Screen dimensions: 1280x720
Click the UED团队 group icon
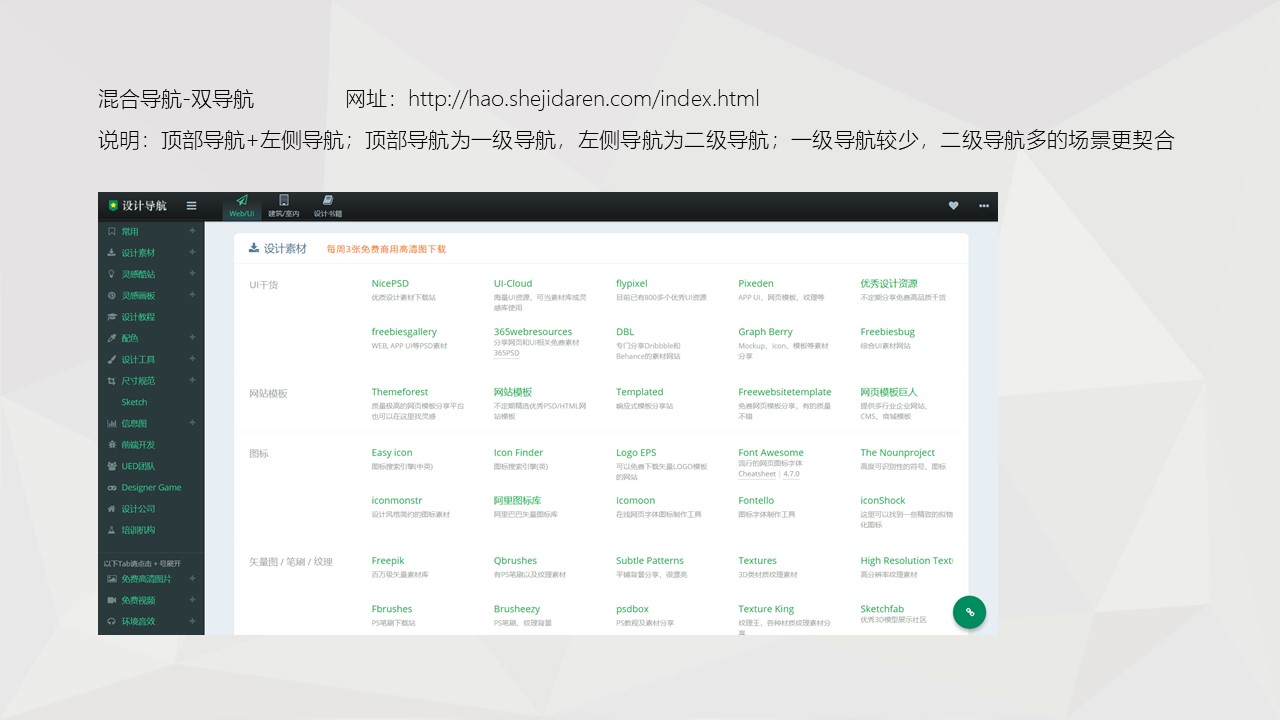coord(112,466)
